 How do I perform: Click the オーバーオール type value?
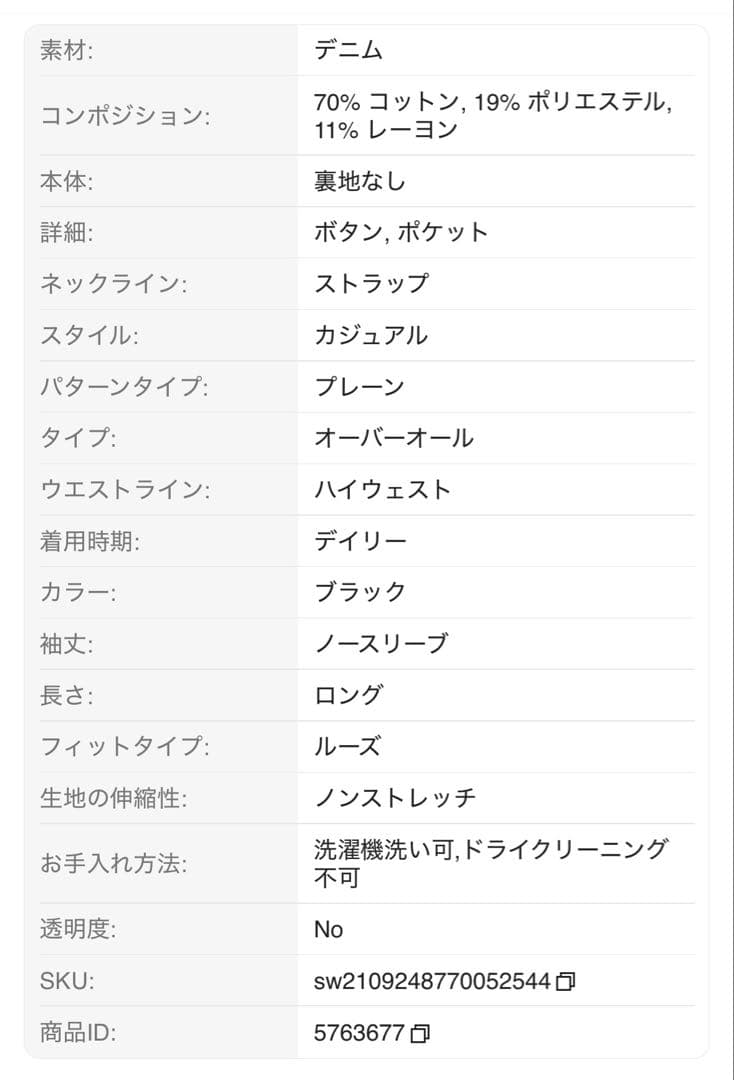[394, 438]
